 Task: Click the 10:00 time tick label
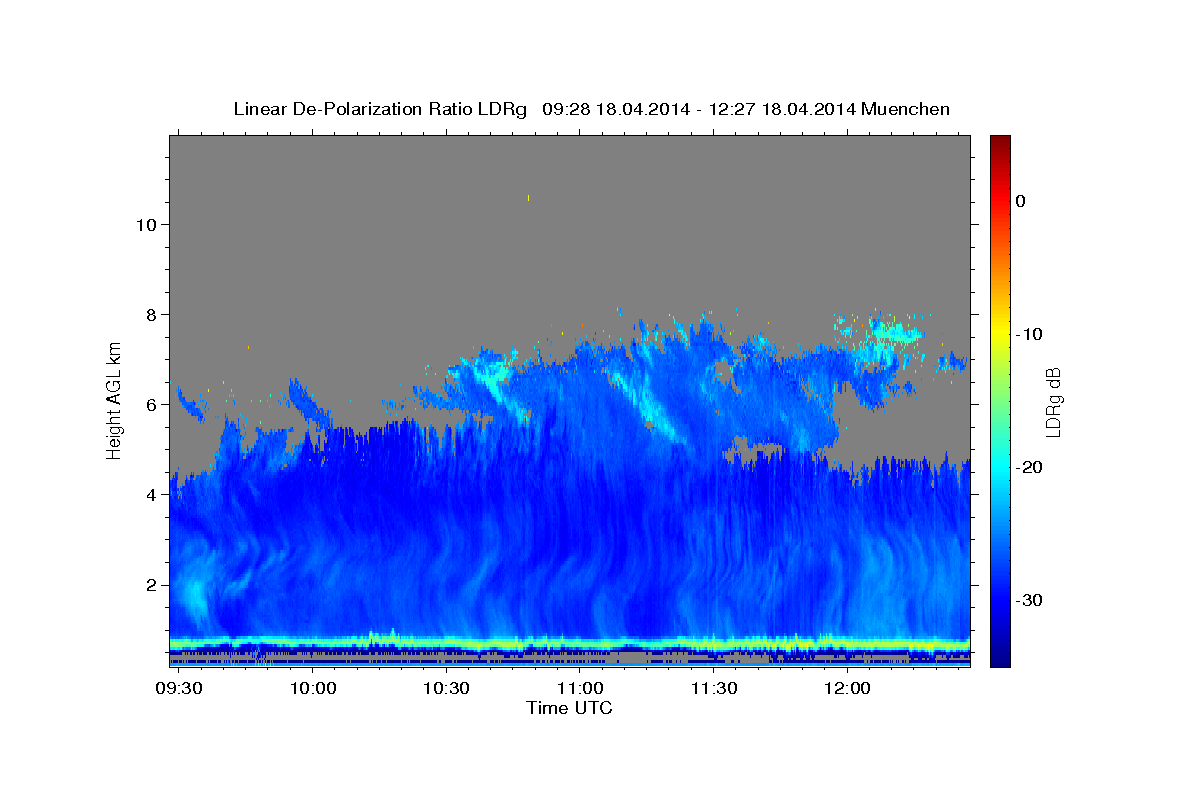(313, 689)
